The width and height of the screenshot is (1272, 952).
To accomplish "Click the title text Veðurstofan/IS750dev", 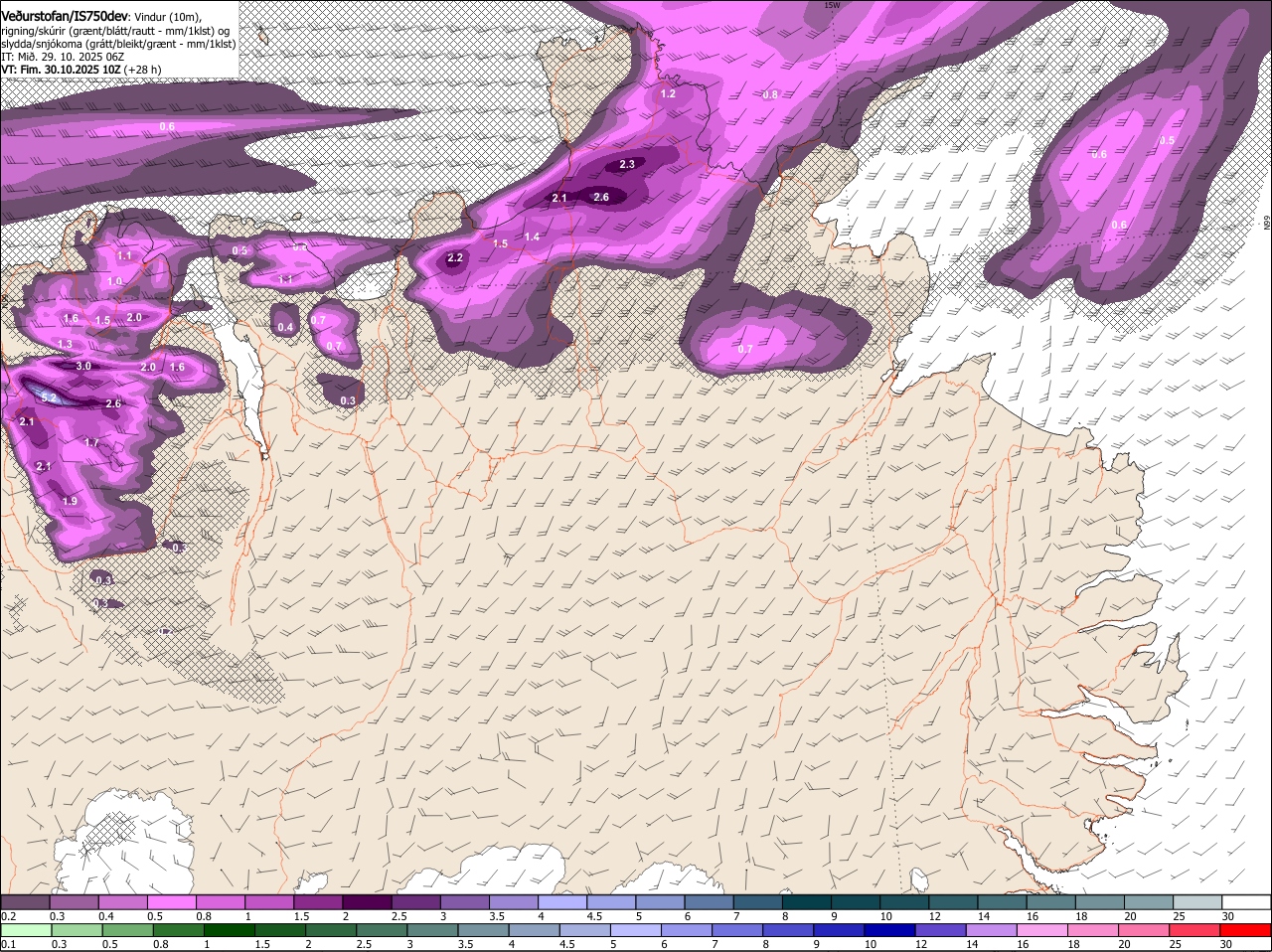I will 65,16.
